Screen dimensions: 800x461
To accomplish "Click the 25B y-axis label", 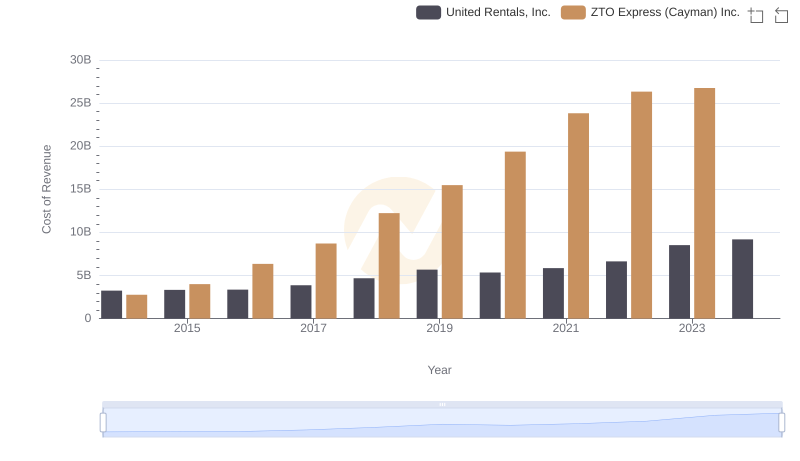I will tap(81, 103).
